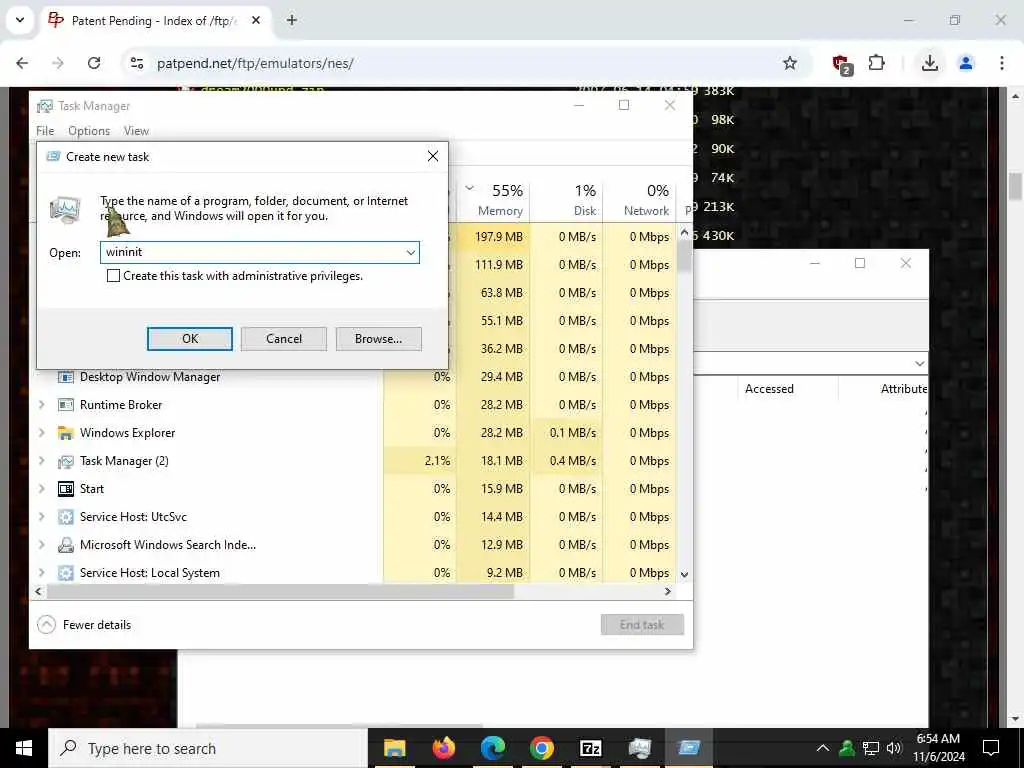Click the browser page vertical scrollbar

(x=1016, y=186)
